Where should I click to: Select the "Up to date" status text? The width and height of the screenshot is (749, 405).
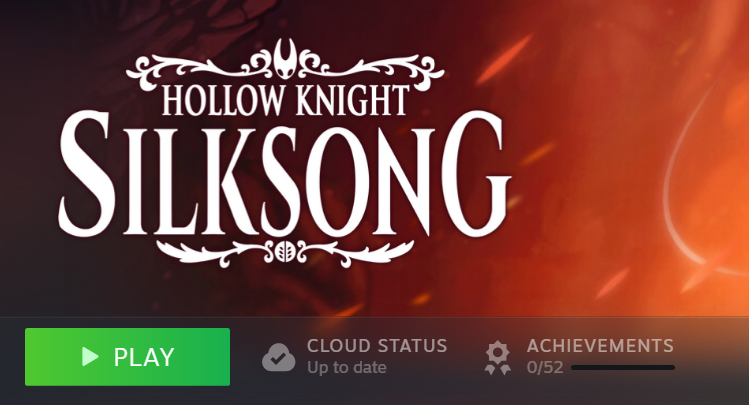(347, 368)
